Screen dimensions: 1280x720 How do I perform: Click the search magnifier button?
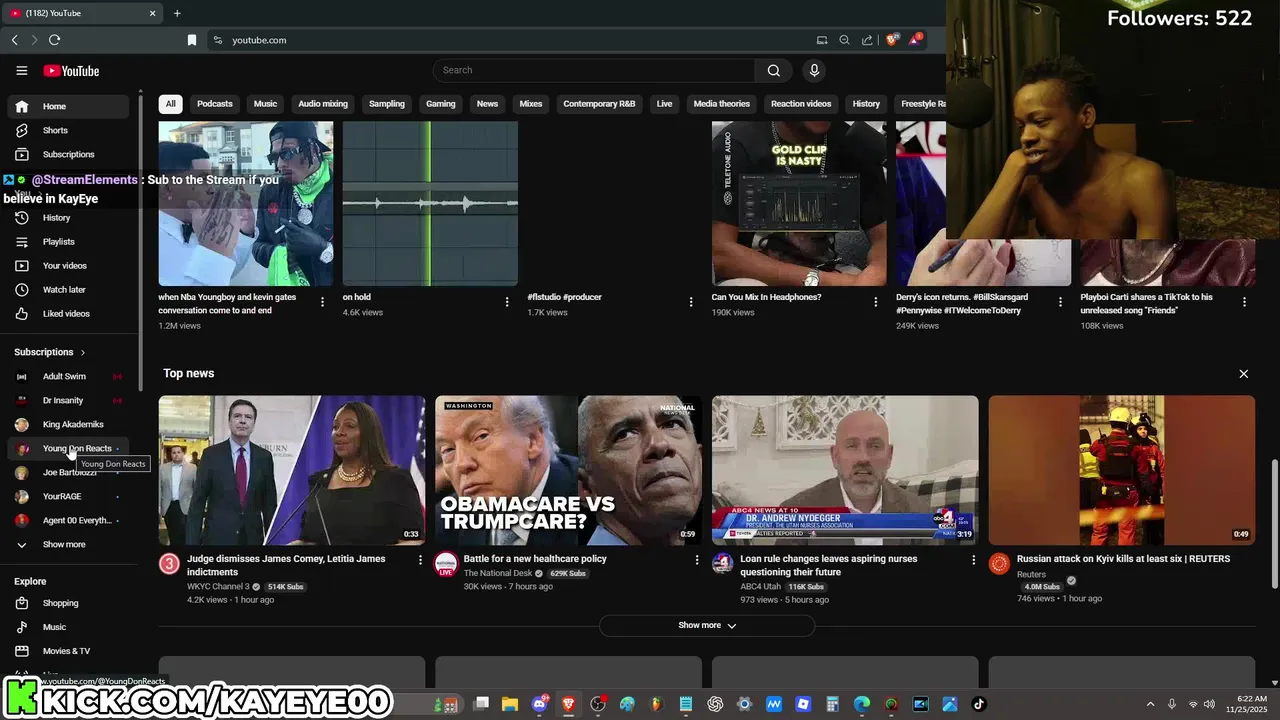[x=773, y=70]
